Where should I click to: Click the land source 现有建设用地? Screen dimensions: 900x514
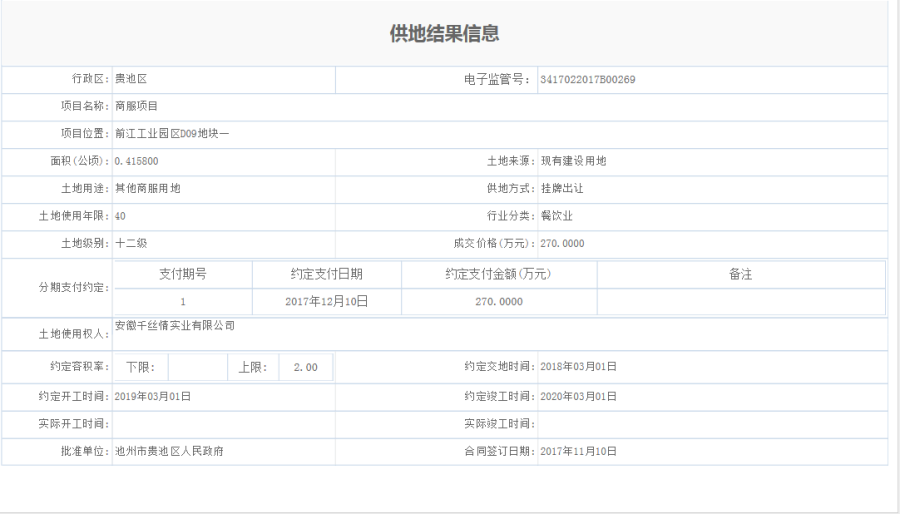[x=573, y=161]
